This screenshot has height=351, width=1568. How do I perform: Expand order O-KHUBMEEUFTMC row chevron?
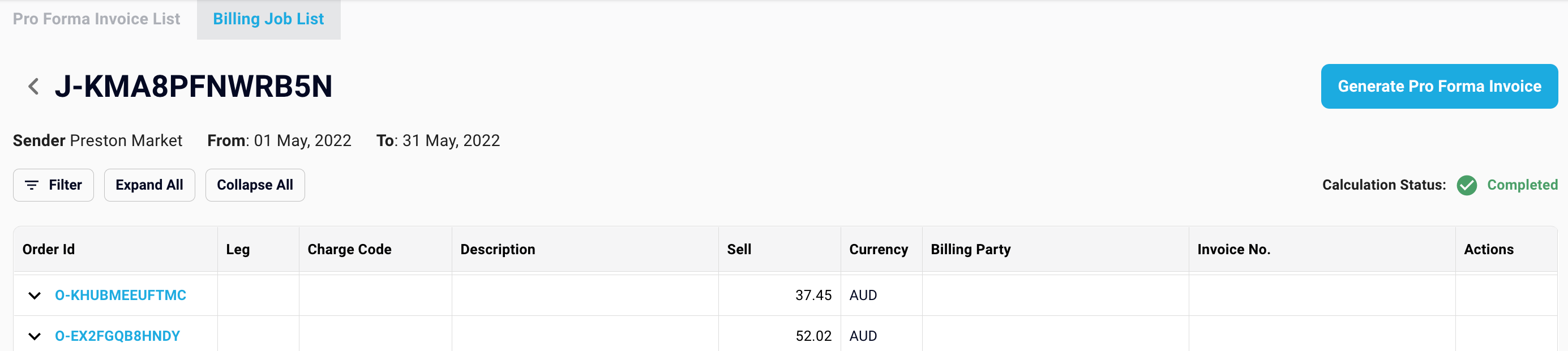click(x=35, y=296)
